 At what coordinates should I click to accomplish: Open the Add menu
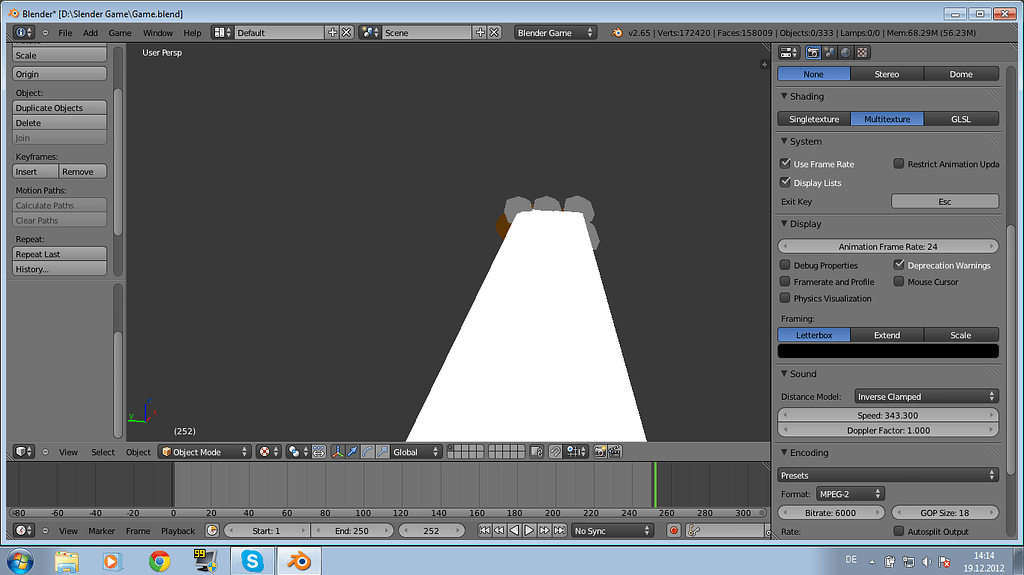[x=90, y=33]
